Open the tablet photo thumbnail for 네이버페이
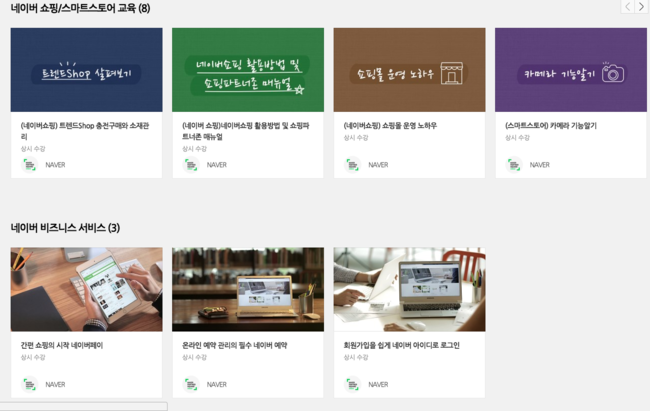 pyautogui.click(x=86, y=289)
